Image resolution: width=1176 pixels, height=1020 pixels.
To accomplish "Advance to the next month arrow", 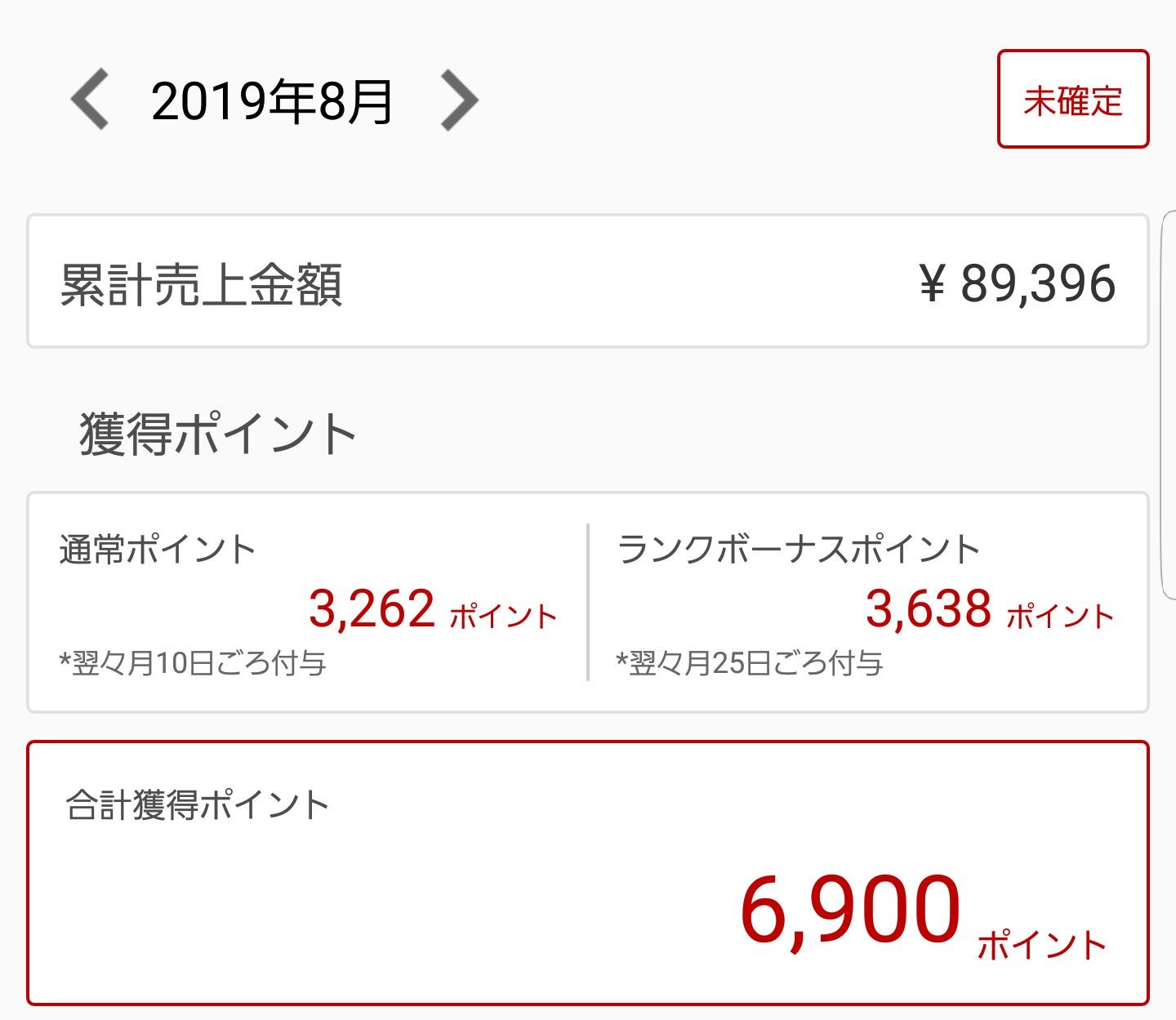I will 459,100.
